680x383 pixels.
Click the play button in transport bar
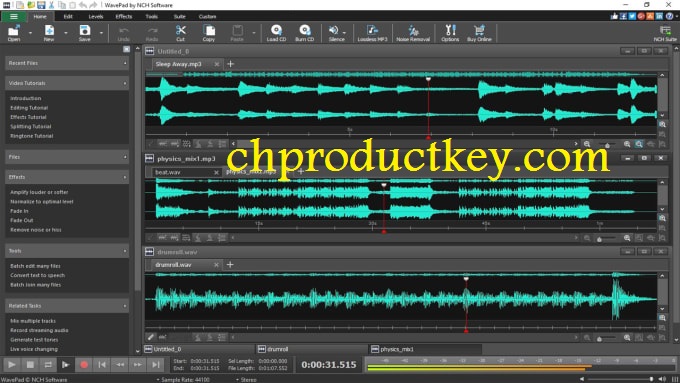12,365
